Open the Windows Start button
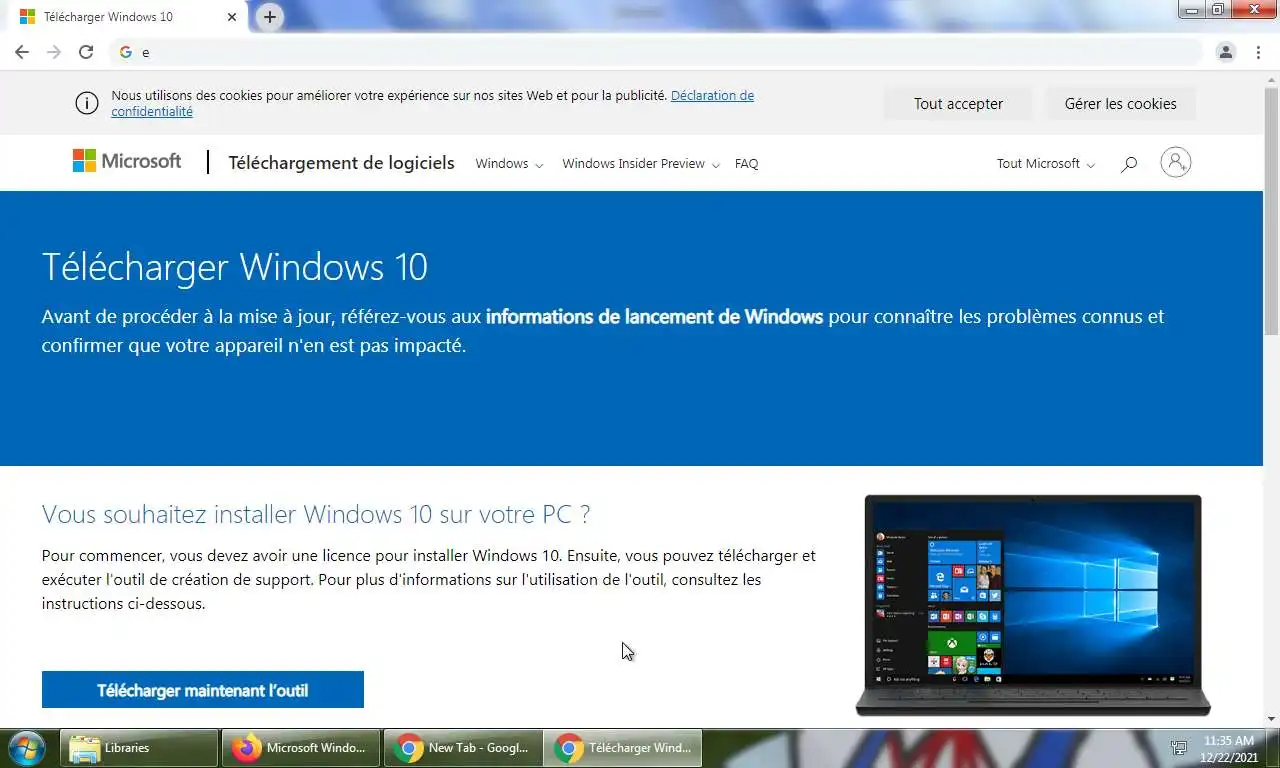 pyautogui.click(x=27, y=747)
